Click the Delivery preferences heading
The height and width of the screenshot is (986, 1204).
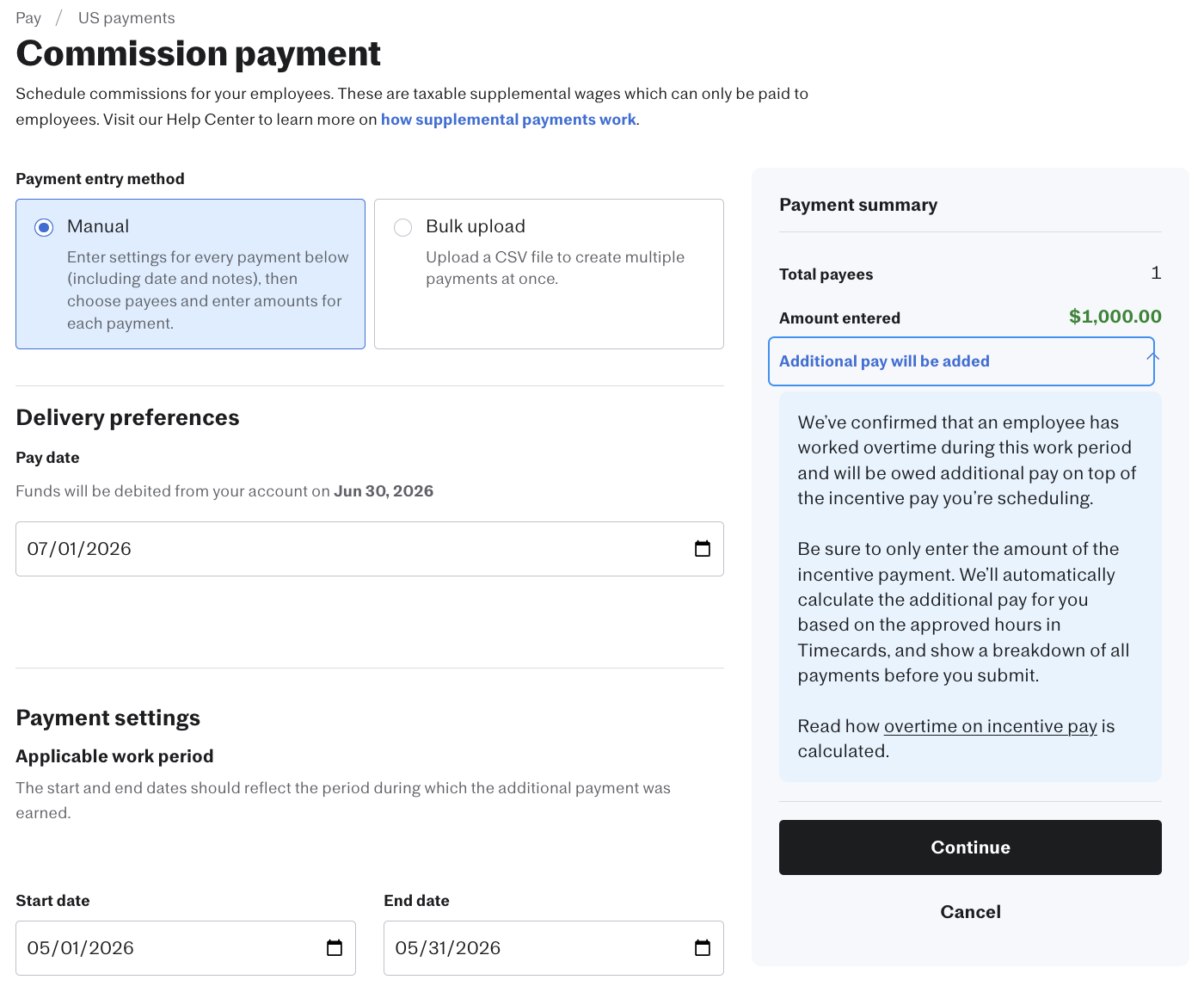click(x=127, y=417)
